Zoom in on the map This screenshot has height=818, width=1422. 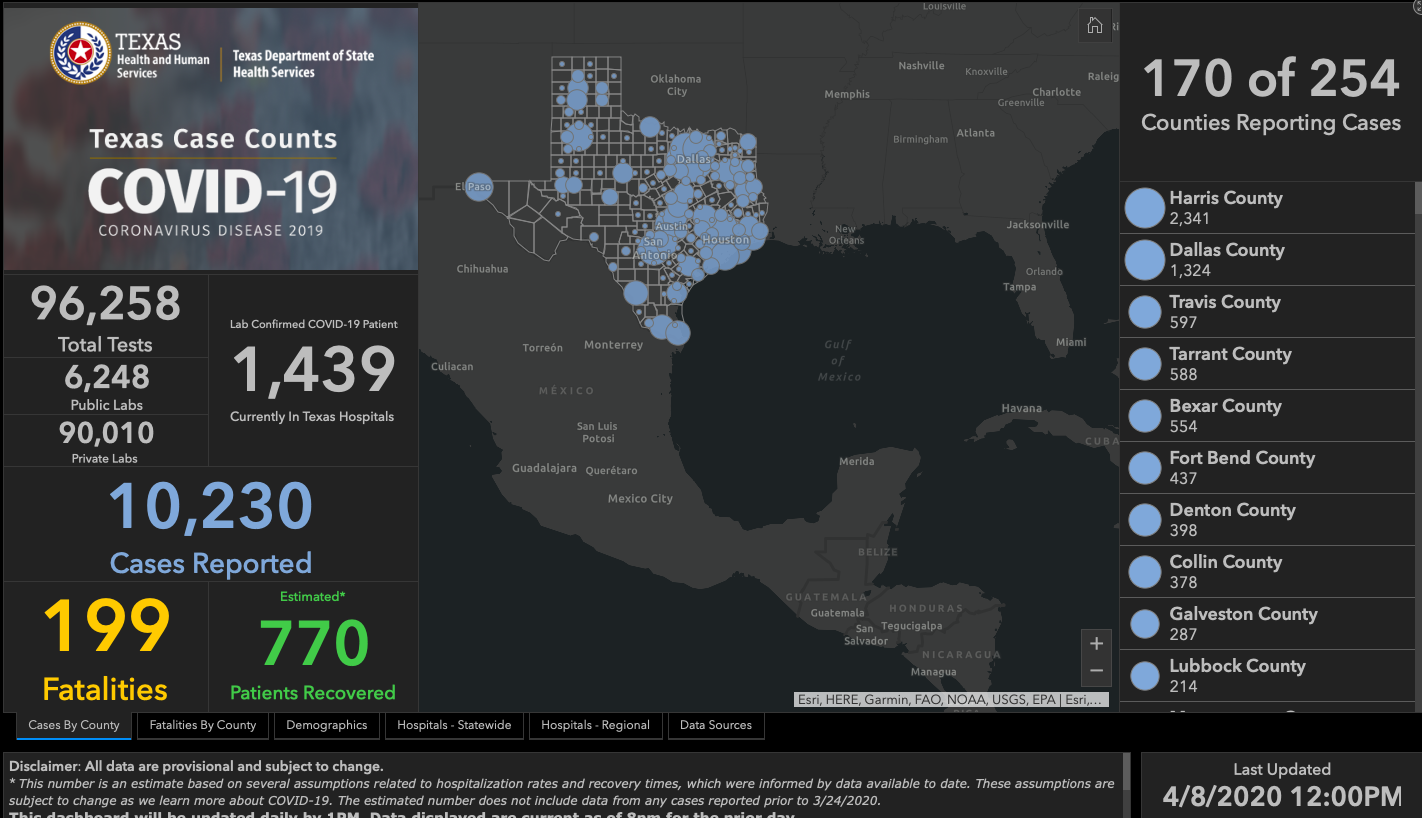tap(1096, 644)
